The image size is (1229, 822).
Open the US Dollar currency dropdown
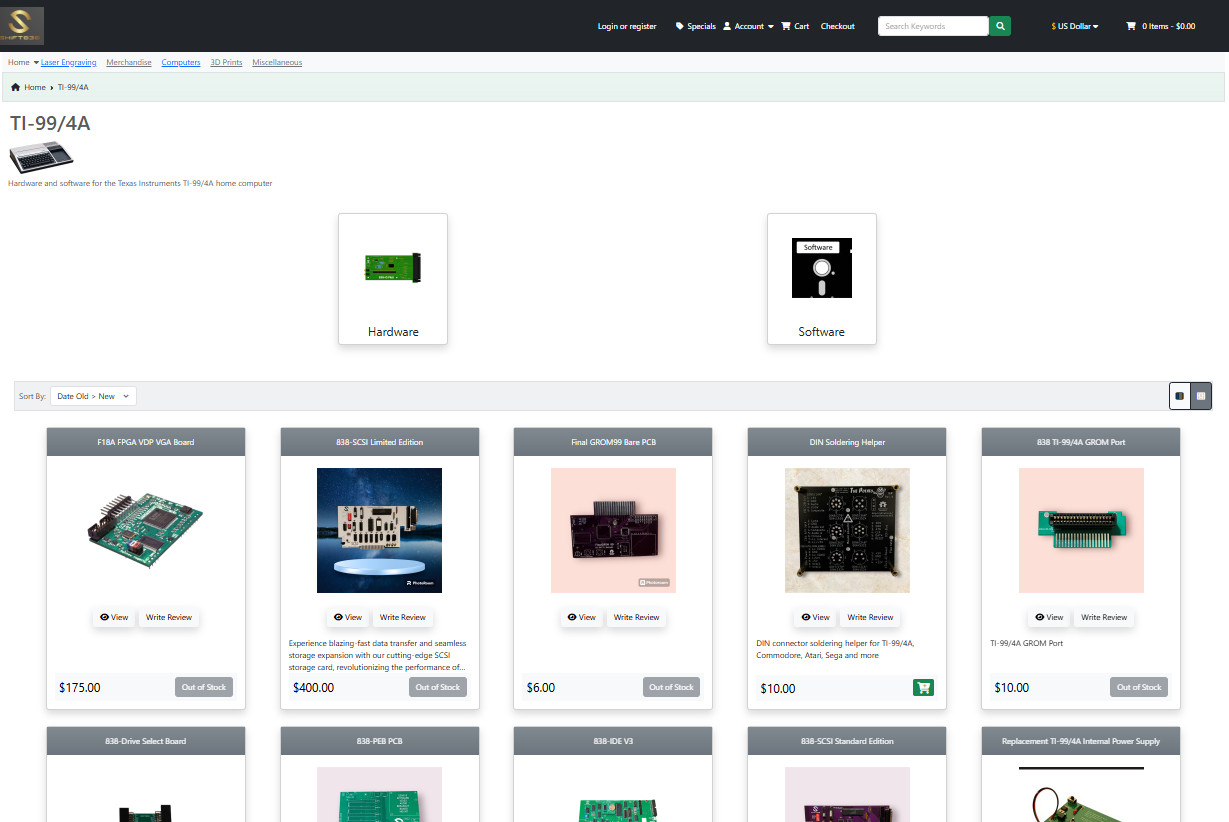click(x=1075, y=26)
